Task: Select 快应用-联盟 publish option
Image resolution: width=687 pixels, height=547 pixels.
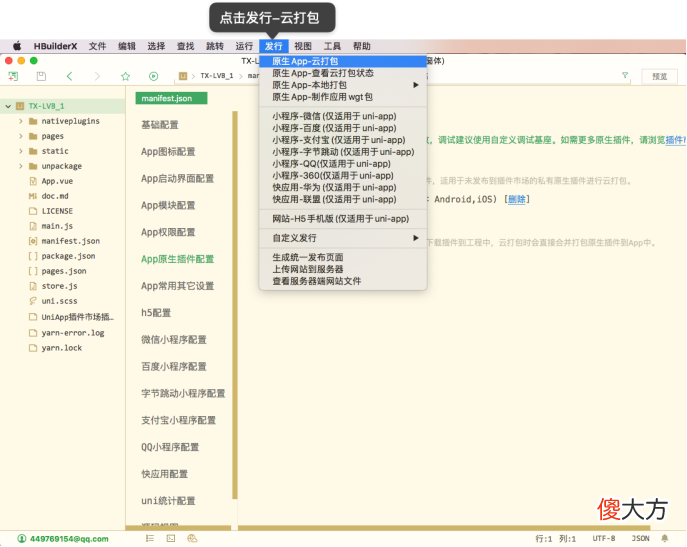Action: [x=343, y=199]
